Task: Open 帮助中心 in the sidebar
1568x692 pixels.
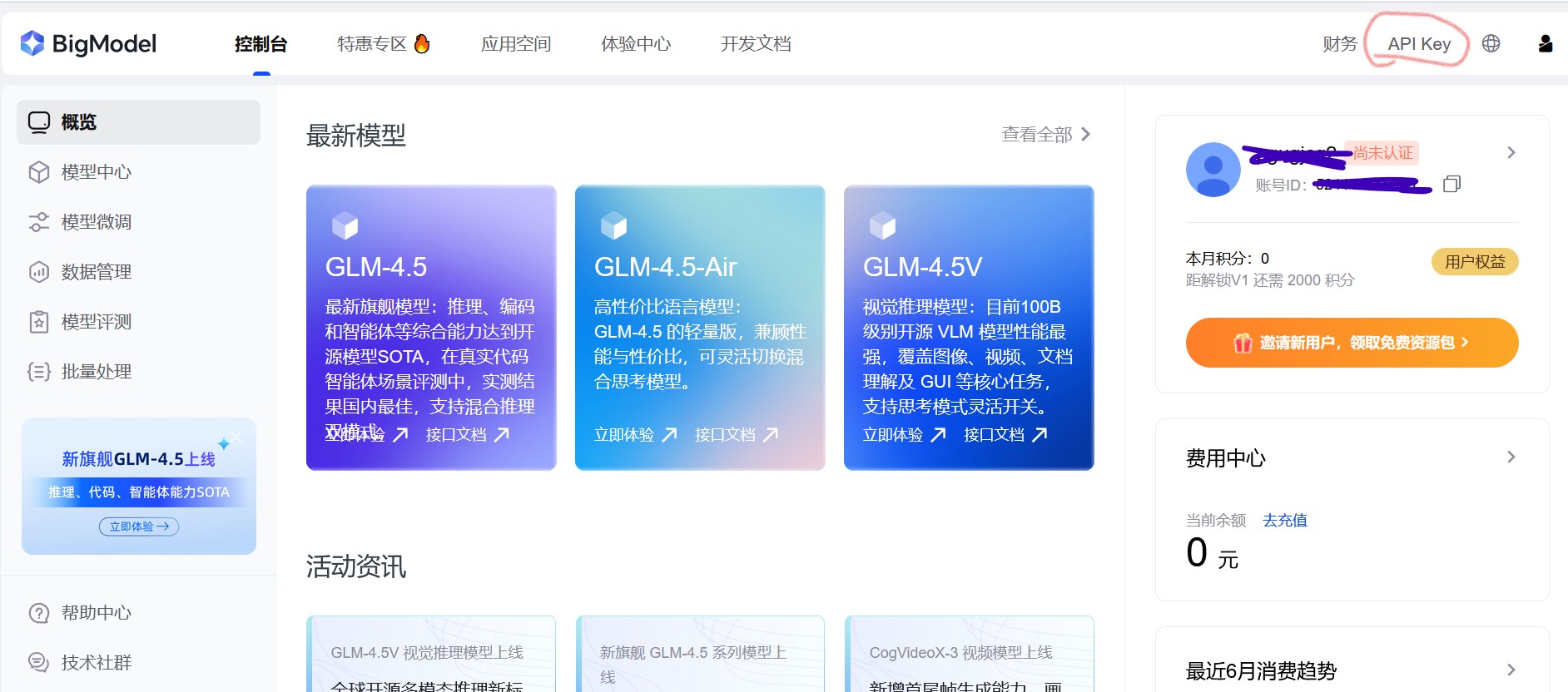Action: pos(138,613)
